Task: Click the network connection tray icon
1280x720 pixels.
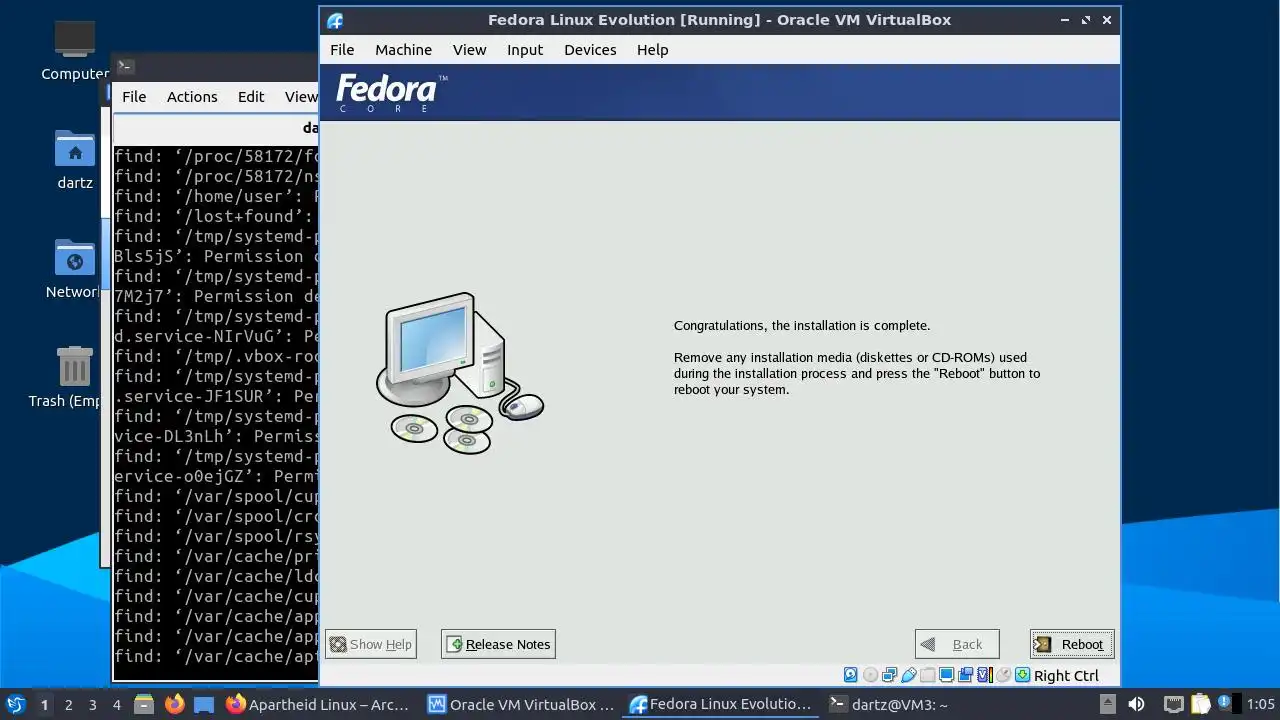Action: pos(1174,704)
